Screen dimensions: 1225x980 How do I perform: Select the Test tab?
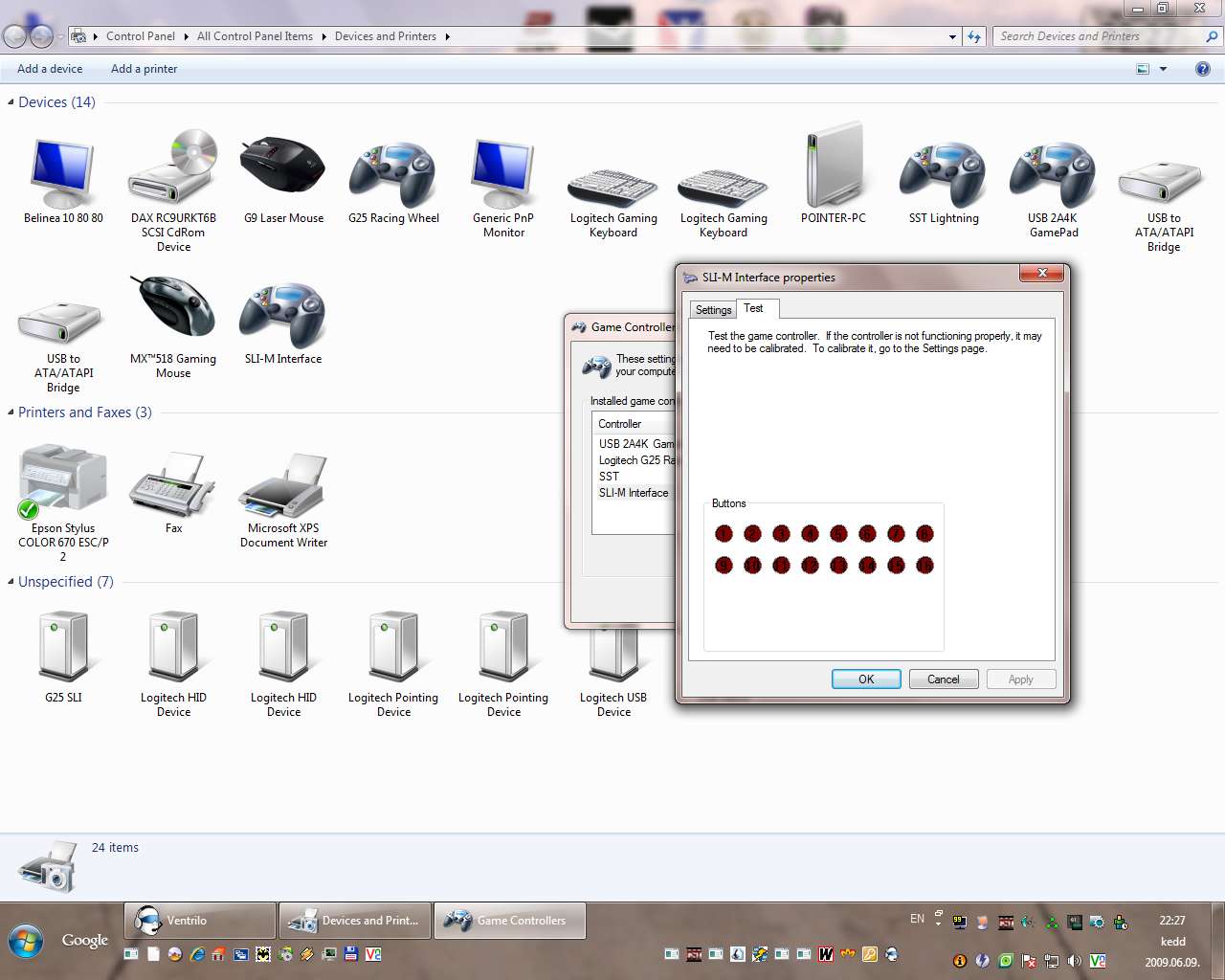click(754, 308)
